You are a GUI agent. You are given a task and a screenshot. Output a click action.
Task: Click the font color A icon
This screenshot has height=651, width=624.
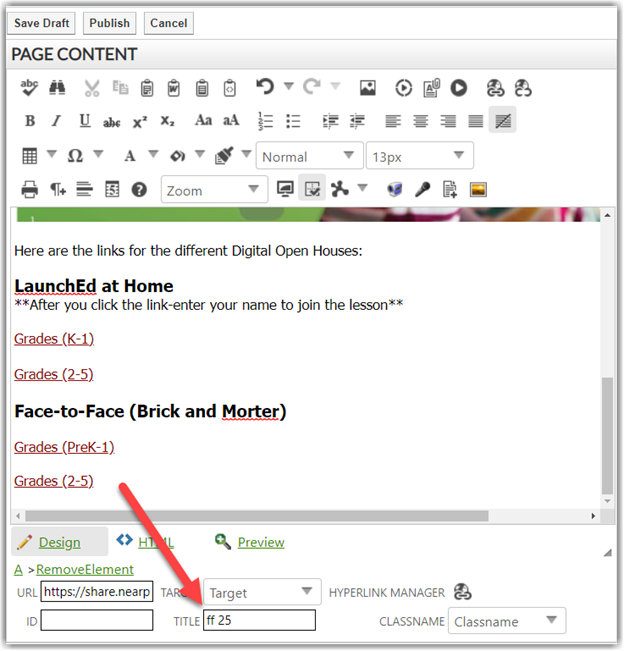[130, 156]
